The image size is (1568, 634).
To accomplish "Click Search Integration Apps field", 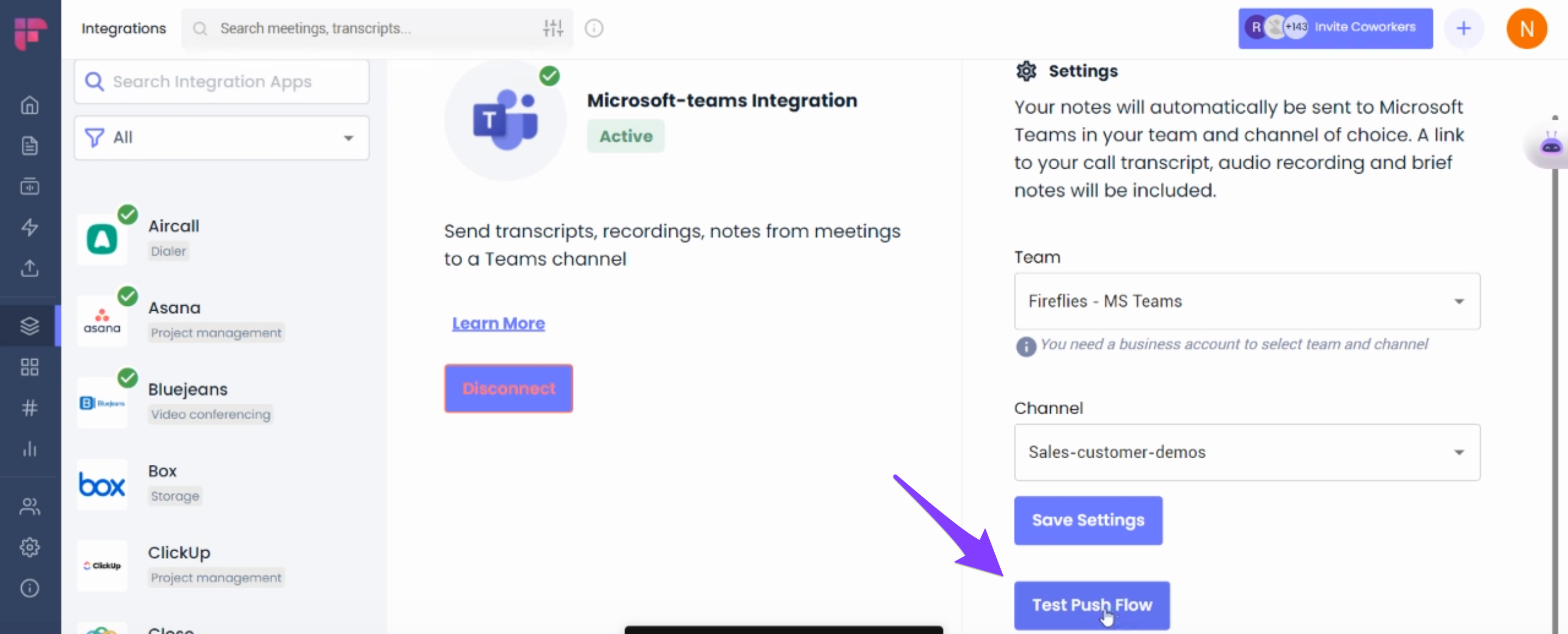I will coord(222,82).
